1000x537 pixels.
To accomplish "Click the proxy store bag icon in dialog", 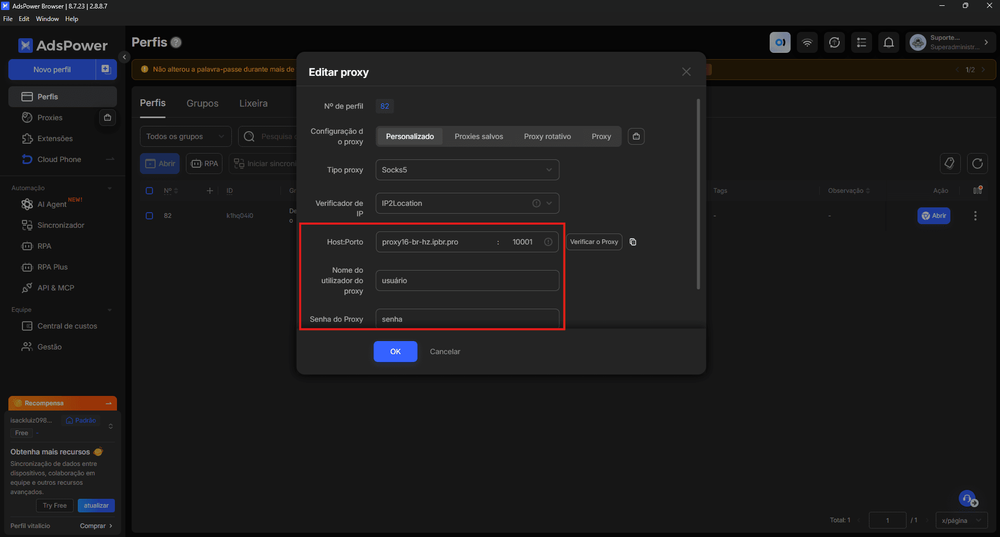I will (x=636, y=136).
